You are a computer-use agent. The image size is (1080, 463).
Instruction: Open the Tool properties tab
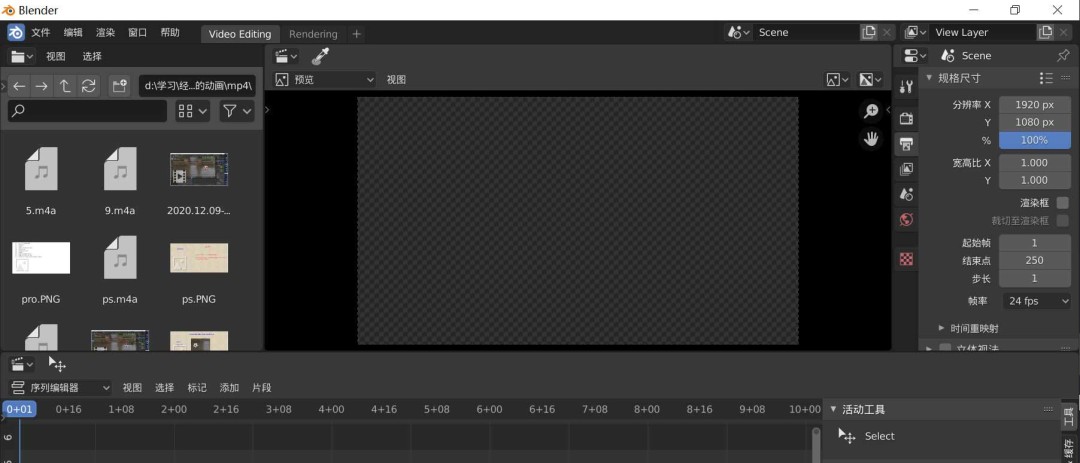click(x=906, y=86)
